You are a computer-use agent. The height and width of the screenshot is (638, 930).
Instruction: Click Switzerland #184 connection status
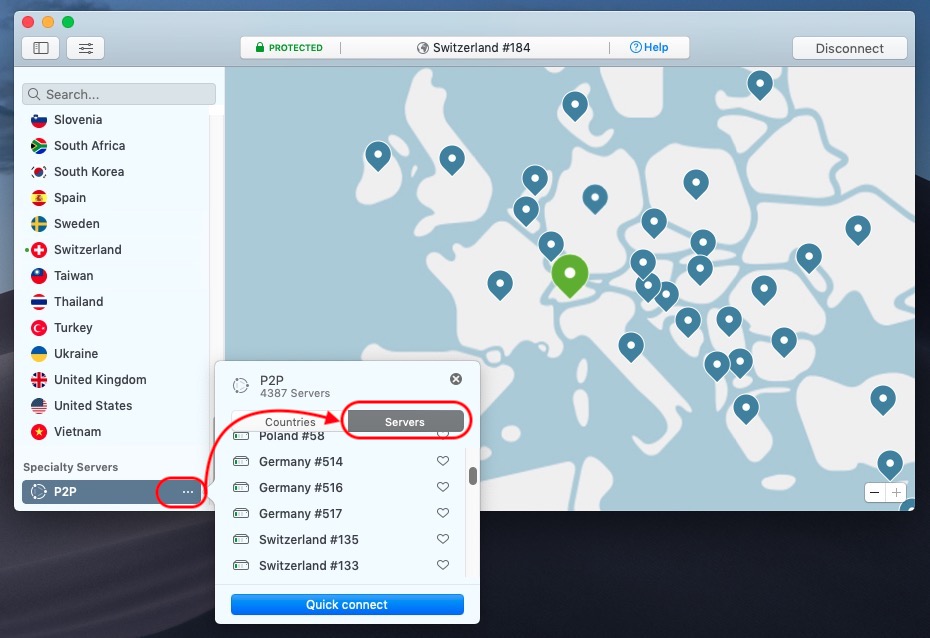coord(473,48)
